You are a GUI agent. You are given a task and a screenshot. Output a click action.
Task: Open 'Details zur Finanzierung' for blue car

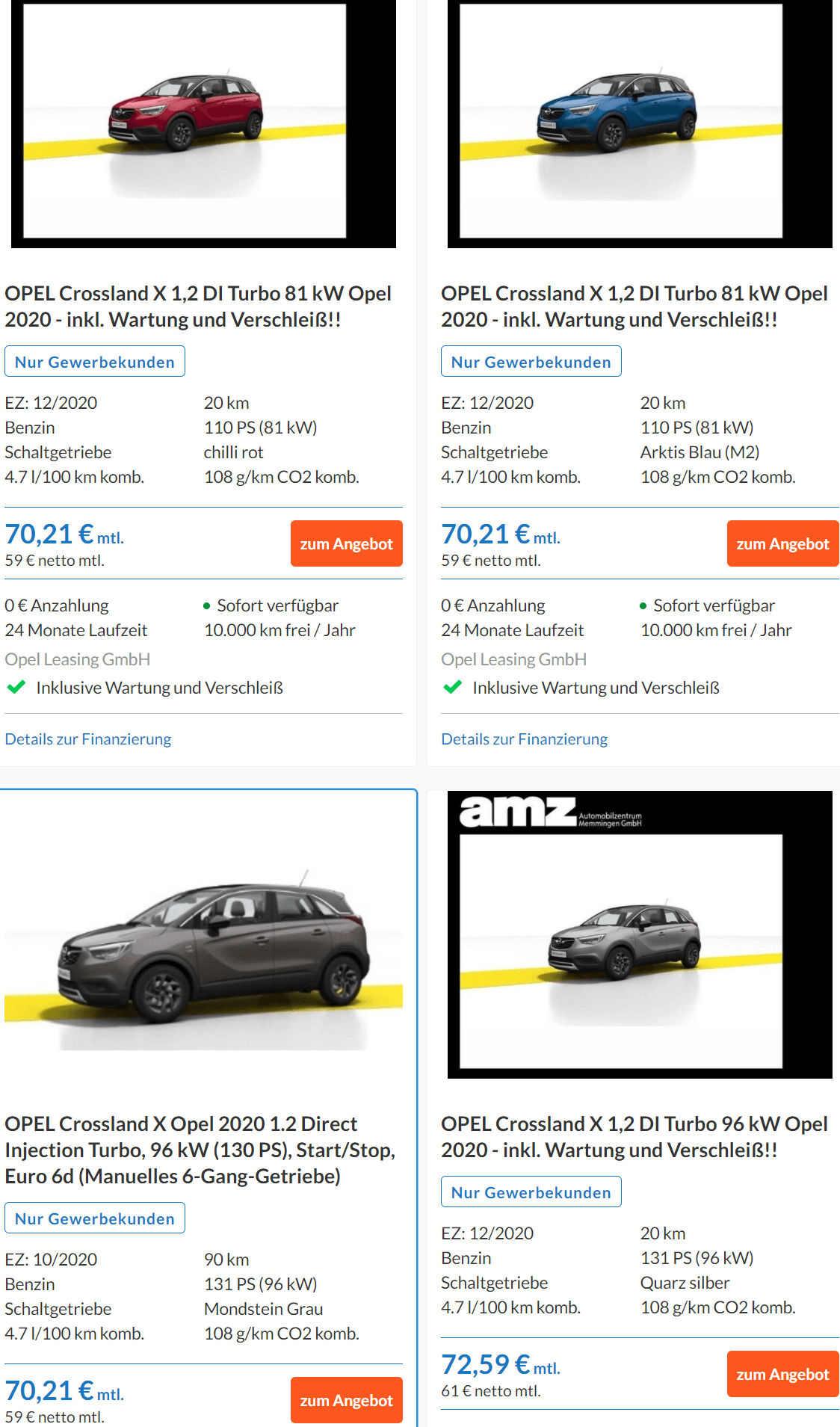tap(525, 739)
